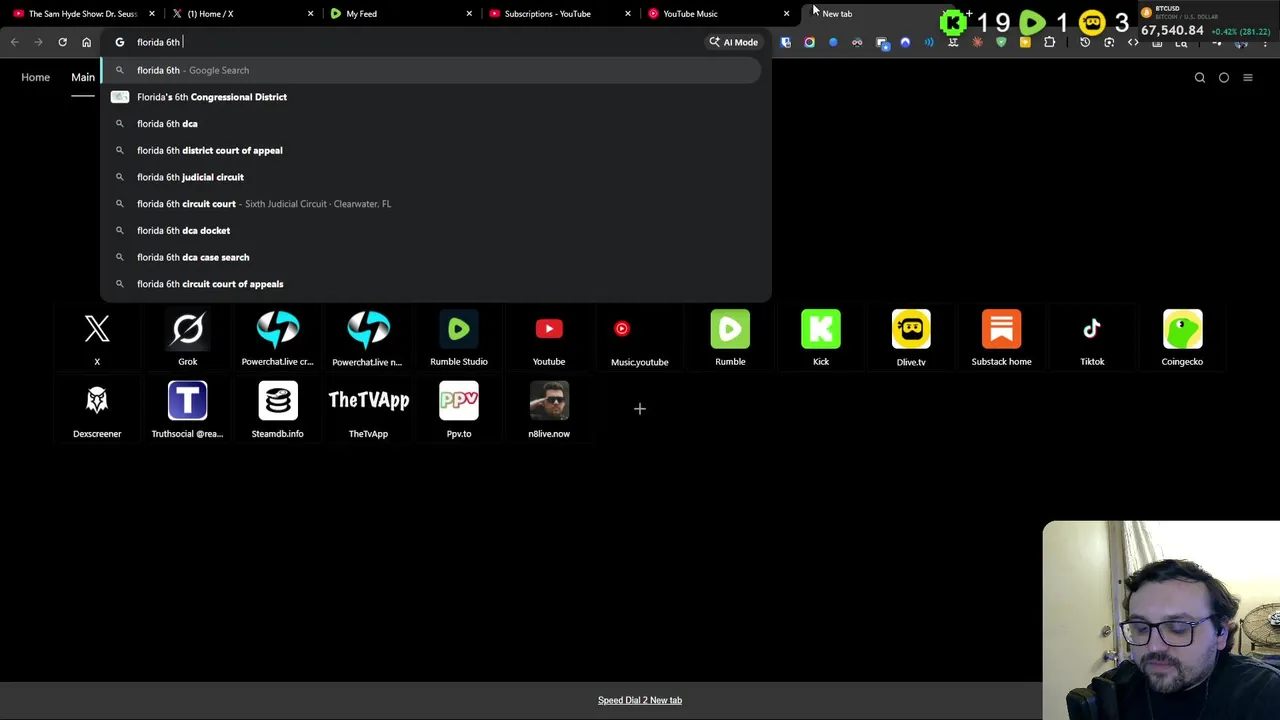Open the Dlive.tv speed dial tile
1280x720 pixels.
click(911, 338)
